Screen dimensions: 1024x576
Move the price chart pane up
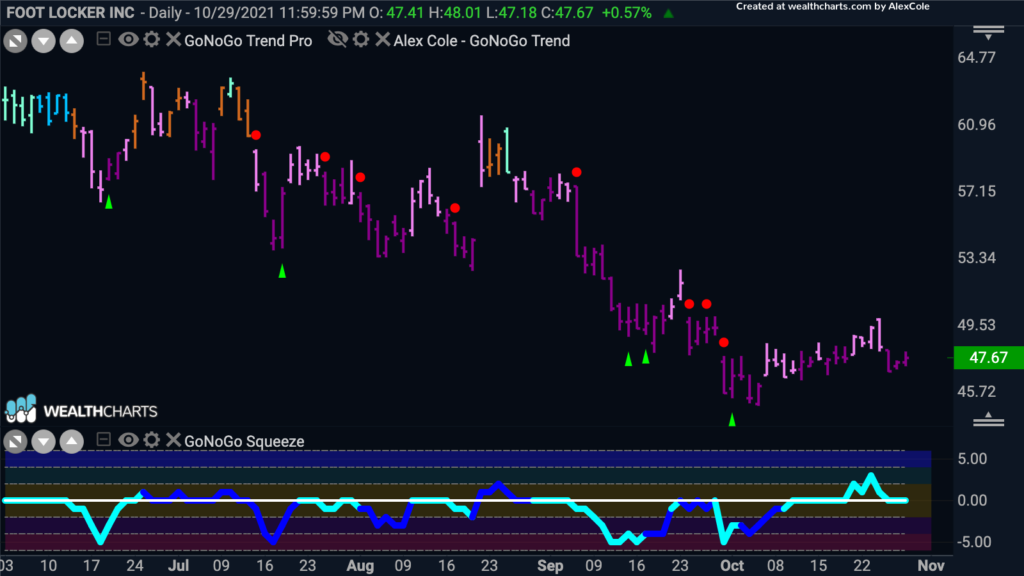coord(71,42)
